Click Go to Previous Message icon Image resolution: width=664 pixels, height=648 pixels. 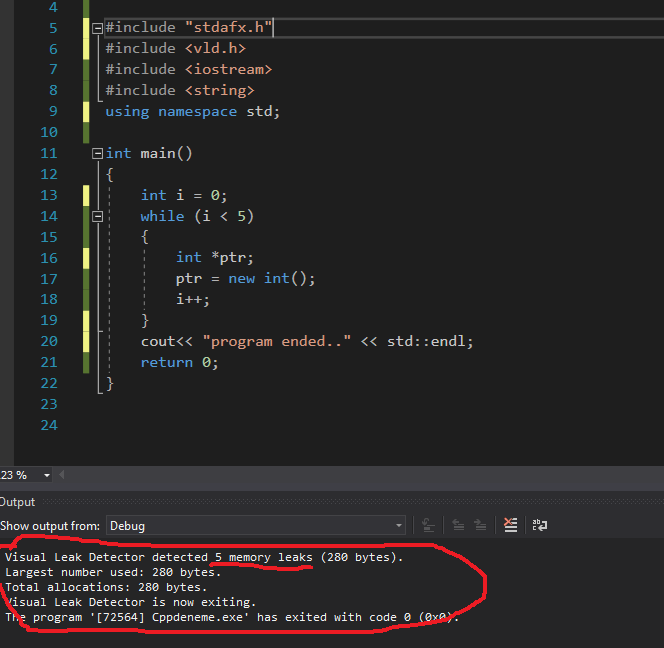pos(458,525)
